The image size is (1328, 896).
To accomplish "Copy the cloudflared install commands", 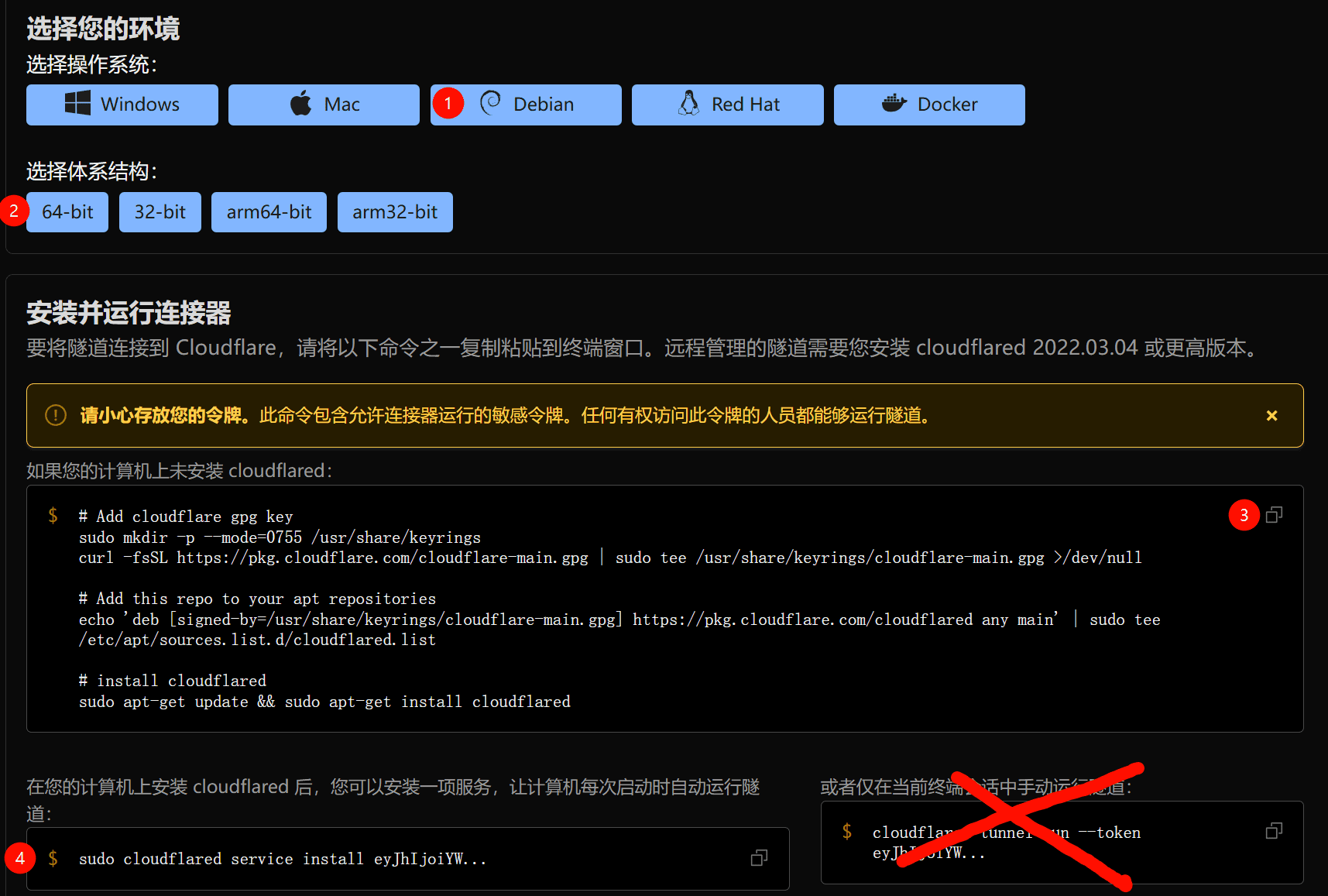I will click(x=1274, y=515).
